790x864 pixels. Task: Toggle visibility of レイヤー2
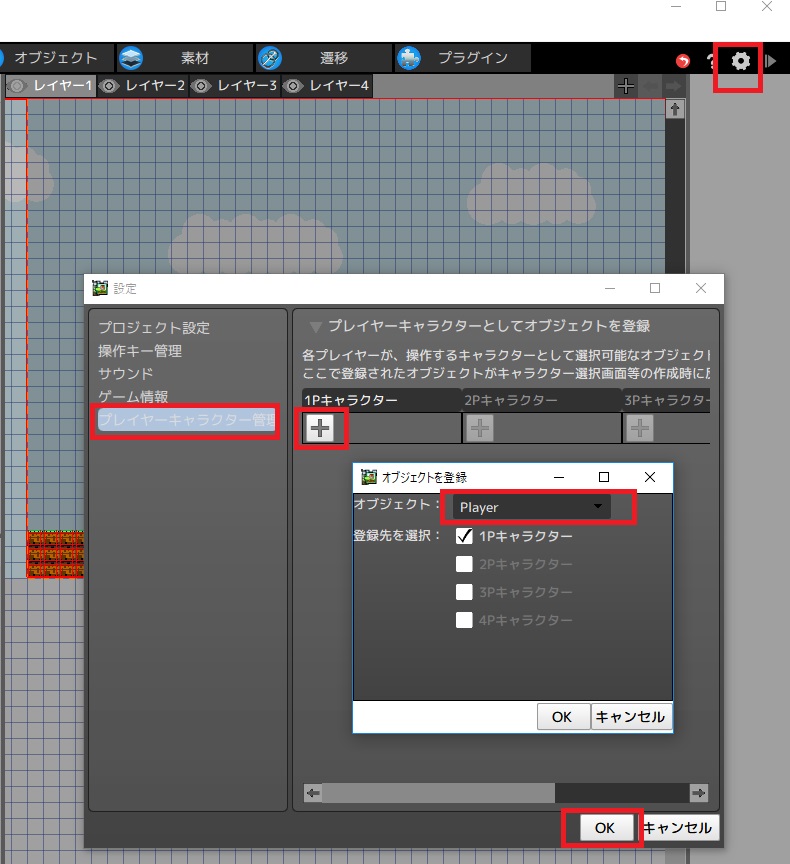[109, 87]
